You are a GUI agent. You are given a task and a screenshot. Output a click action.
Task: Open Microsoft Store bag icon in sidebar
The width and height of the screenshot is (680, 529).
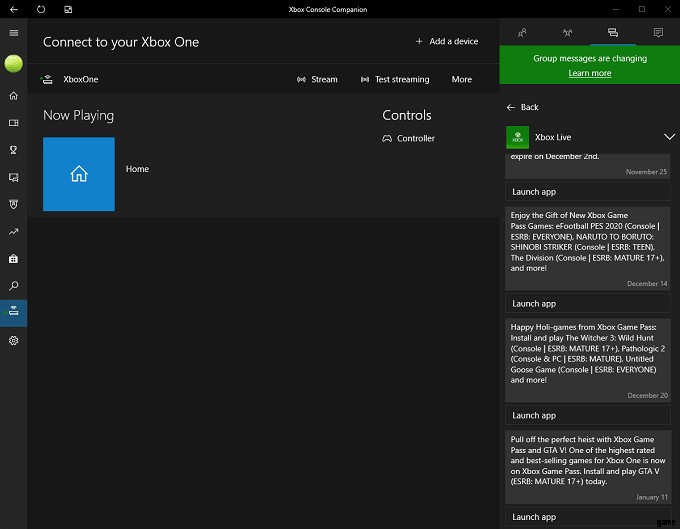coord(13,259)
